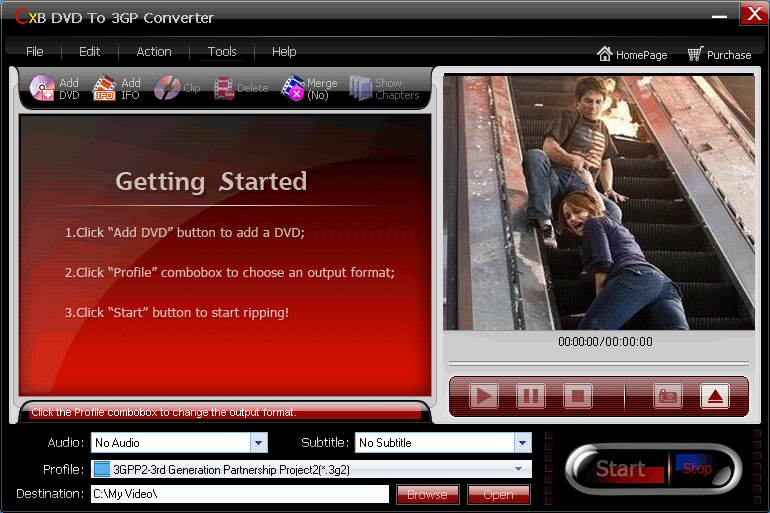Click the eject triangle button
The height and width of the screenshot is (513, 770).
coord(715,396)
